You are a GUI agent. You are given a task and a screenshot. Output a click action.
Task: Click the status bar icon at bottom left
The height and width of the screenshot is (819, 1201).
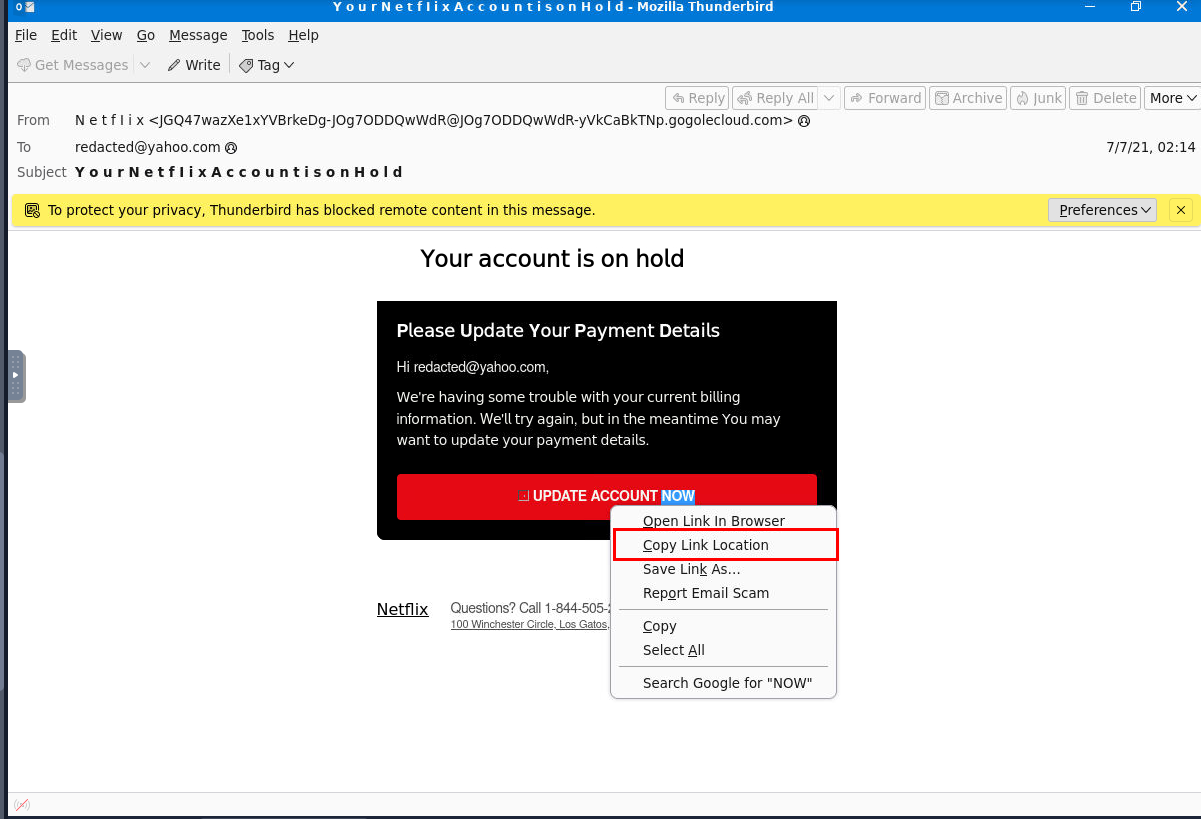(21, 805)
